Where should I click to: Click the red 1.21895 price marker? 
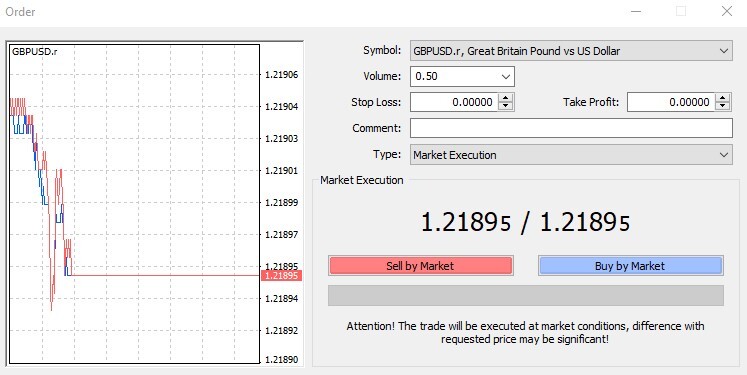281,275
